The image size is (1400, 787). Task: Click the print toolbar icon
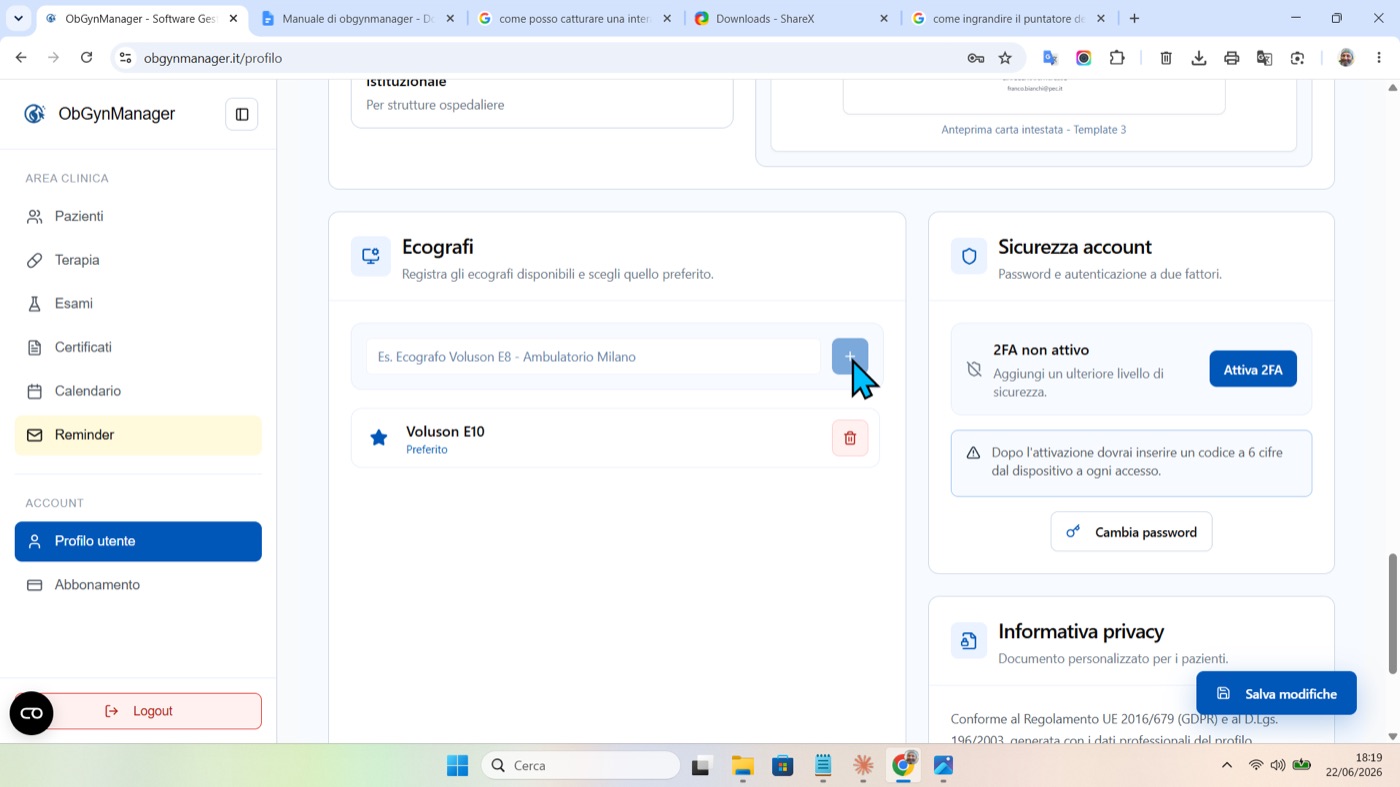[1232, 58]
